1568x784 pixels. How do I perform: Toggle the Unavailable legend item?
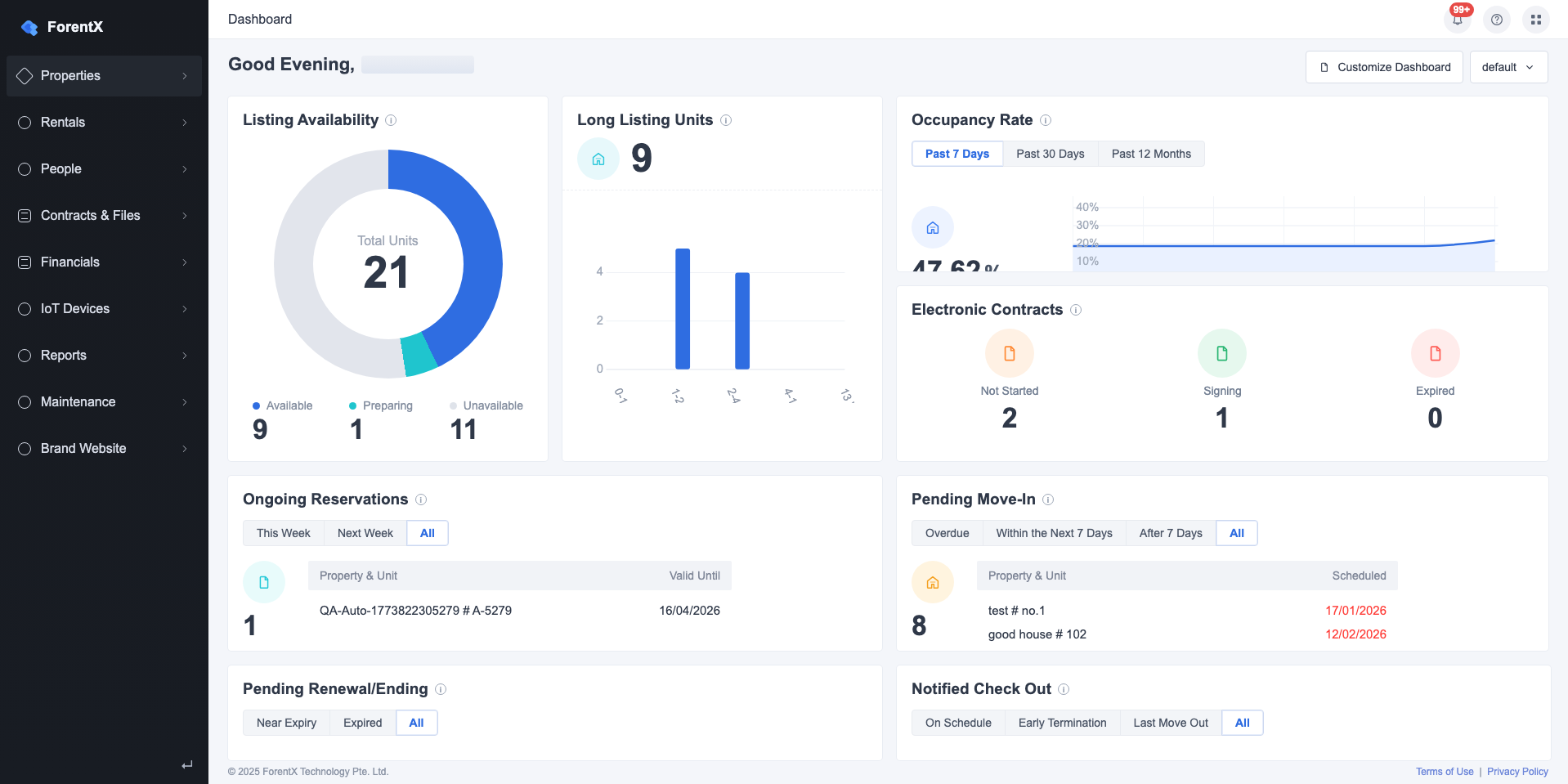coord(486,406)
